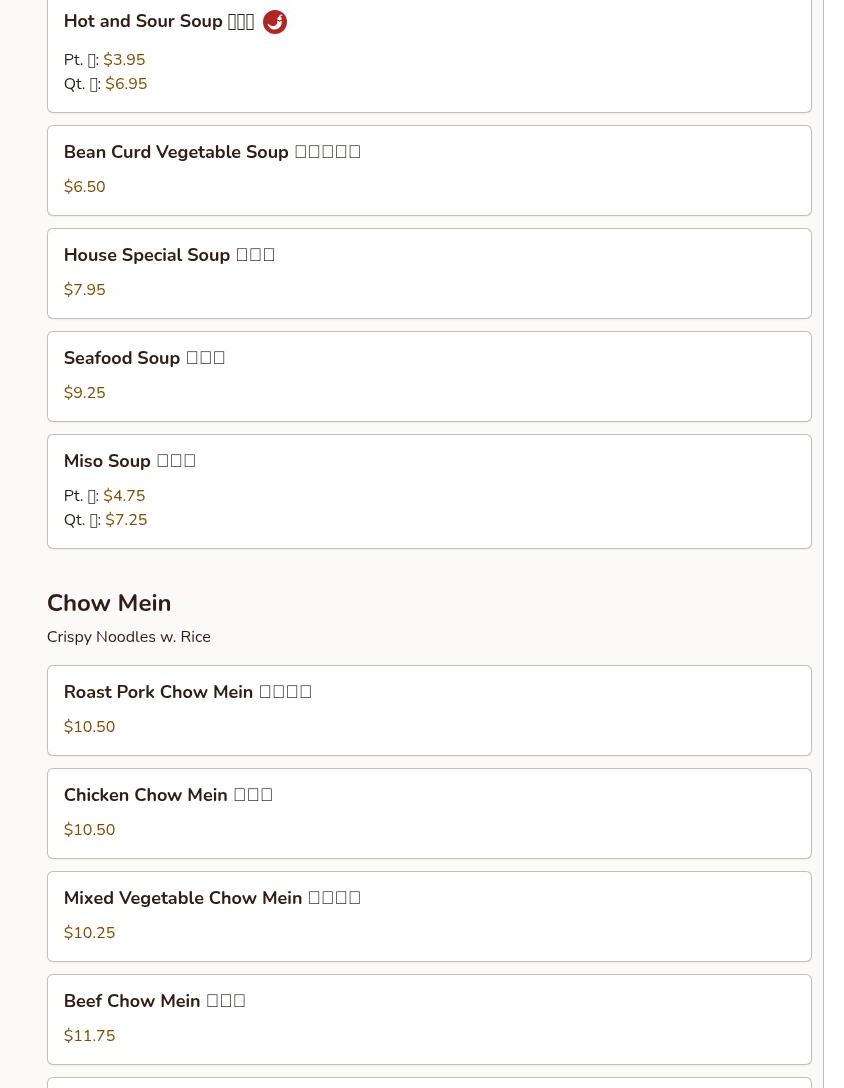This screenshot has height=1088, width=844.
Task: Select the Hot and Sour Soup title
Action: pyautogui.click(x=158, y=22)
